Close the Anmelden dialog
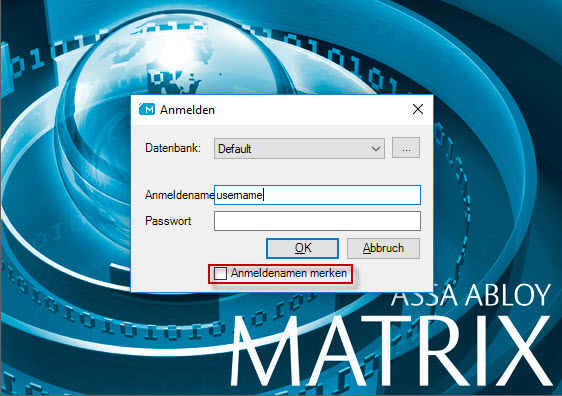Viewport: 562px width, 396px height. pyautogui.click(x=418, y=109)
